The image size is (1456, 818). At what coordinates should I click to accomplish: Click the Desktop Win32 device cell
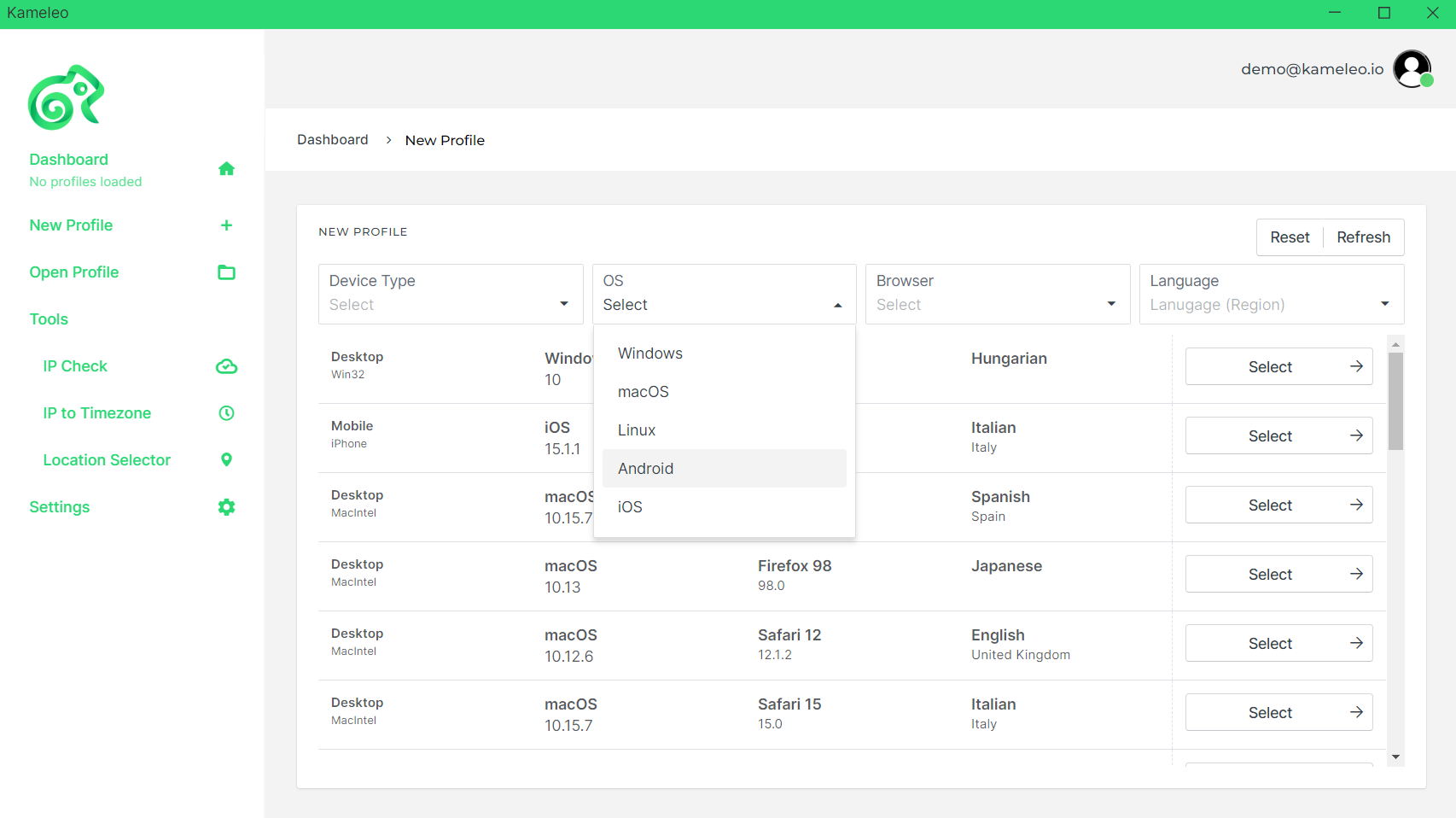[x=357, y=365]
